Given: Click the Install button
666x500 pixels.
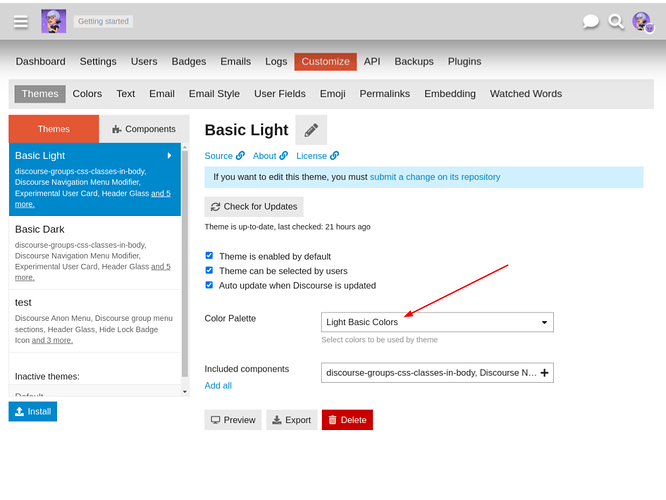Looking at the screenshot, I should pos(33,411).
